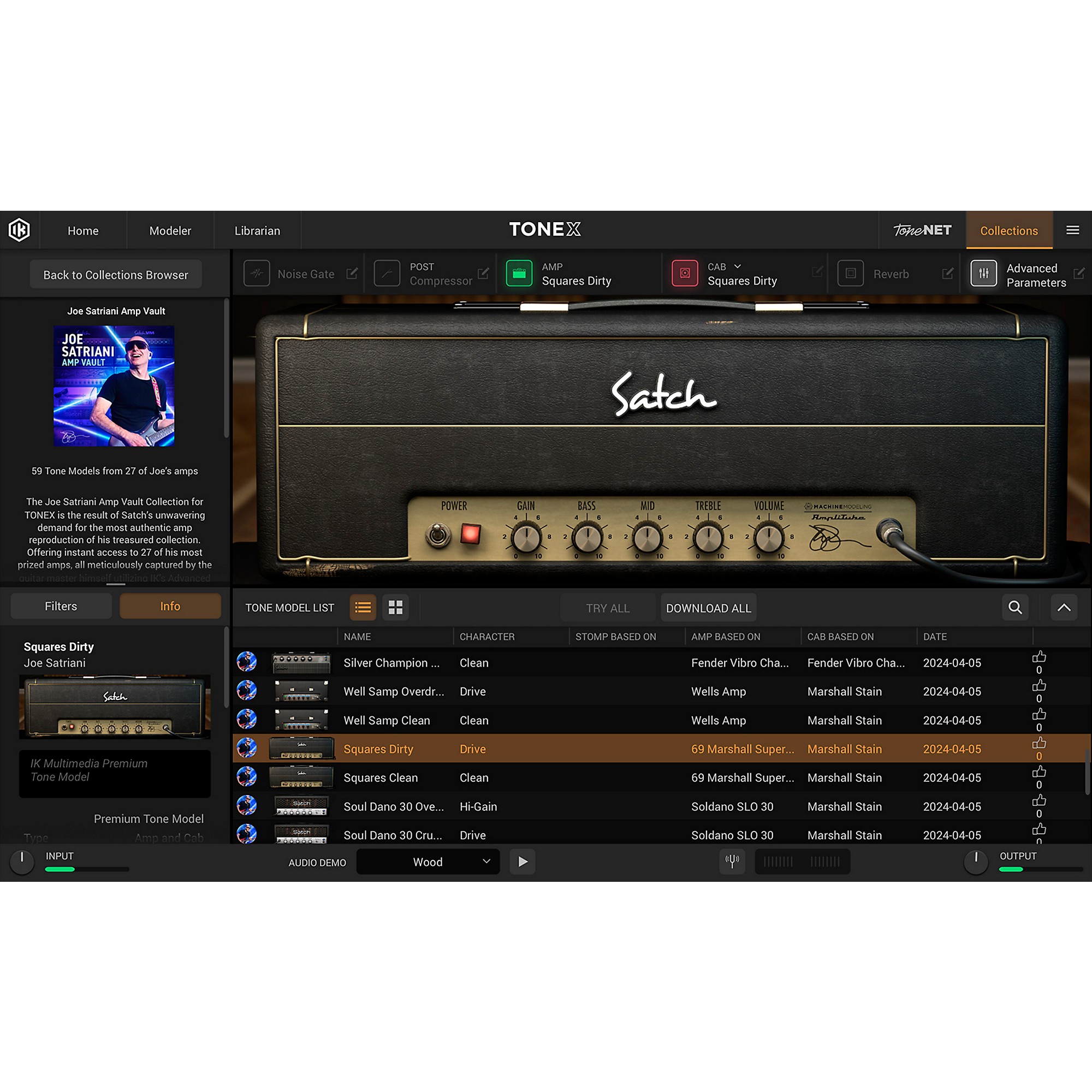
Task: Select the Collections tab
Action: coord(1009,230)
